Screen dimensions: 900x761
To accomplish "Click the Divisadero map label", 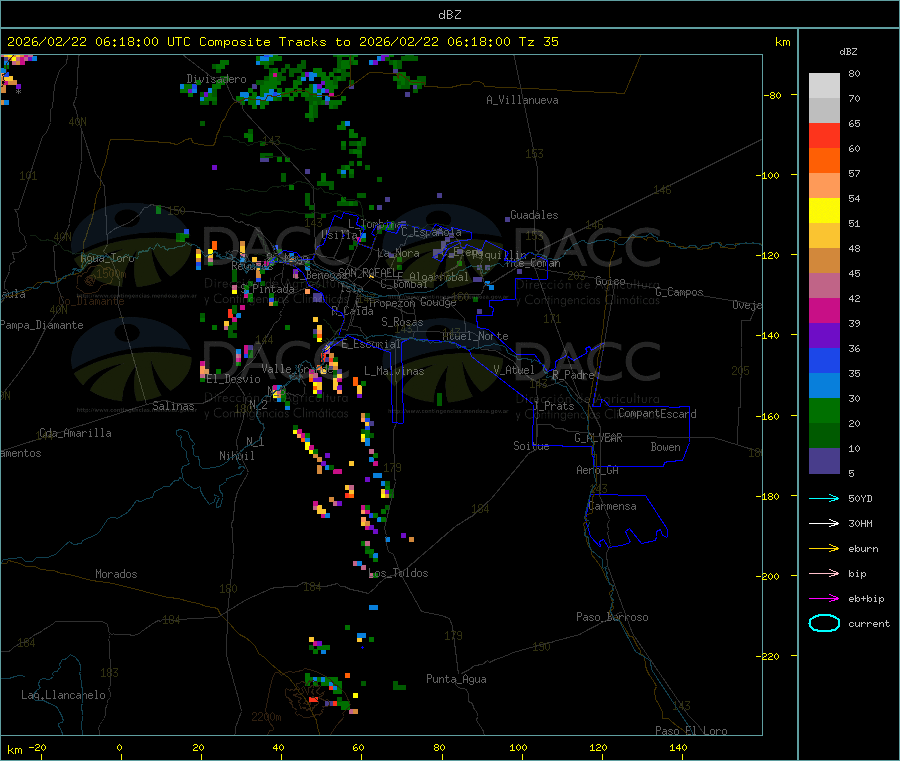I will (216, 79).
